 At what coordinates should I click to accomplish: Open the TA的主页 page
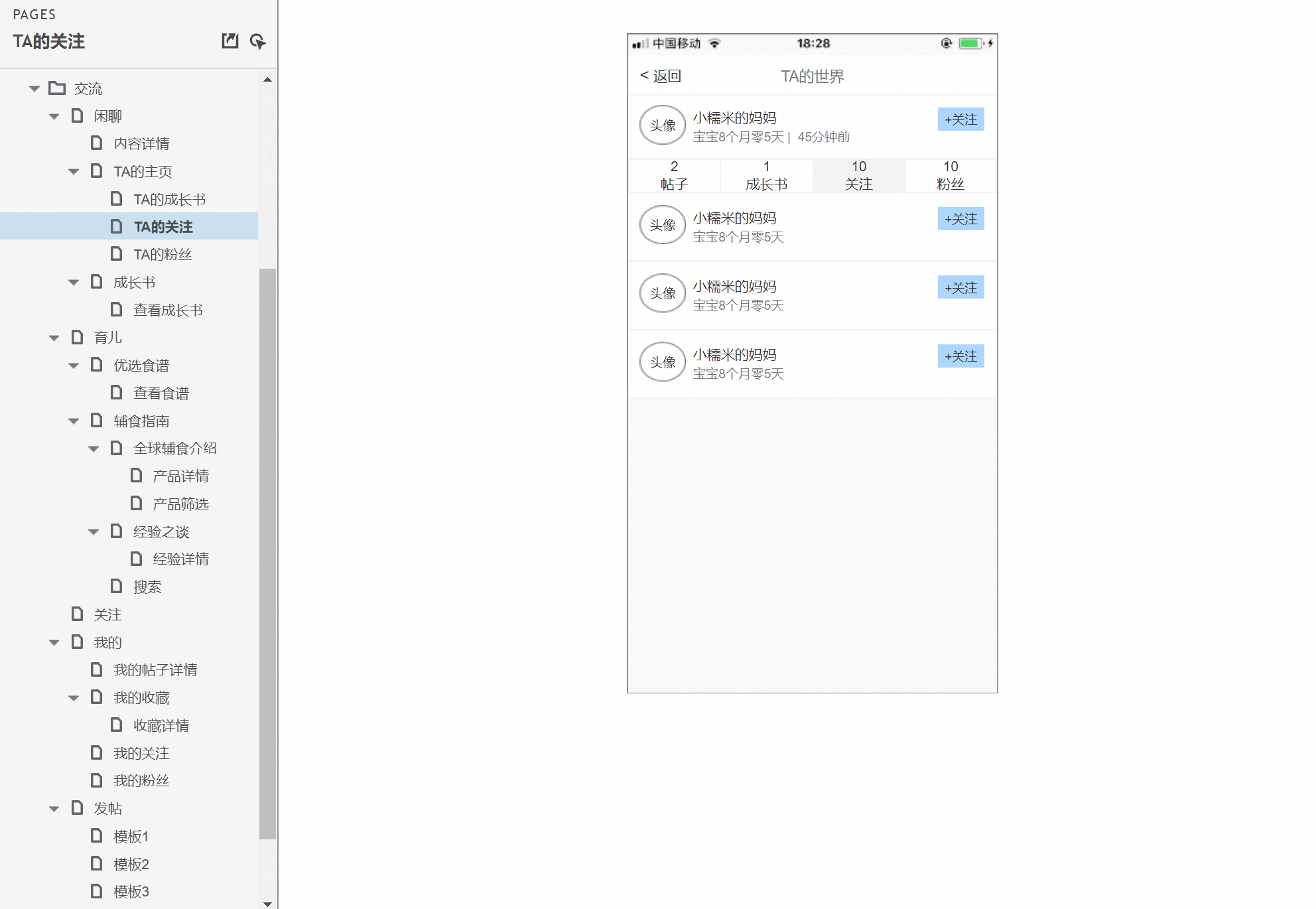point(143,171)
